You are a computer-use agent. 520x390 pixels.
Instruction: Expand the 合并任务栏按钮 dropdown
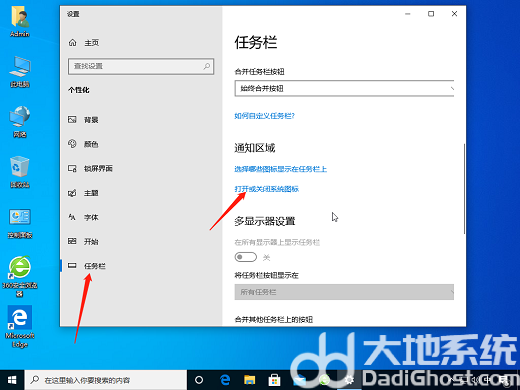pos(344,88)
